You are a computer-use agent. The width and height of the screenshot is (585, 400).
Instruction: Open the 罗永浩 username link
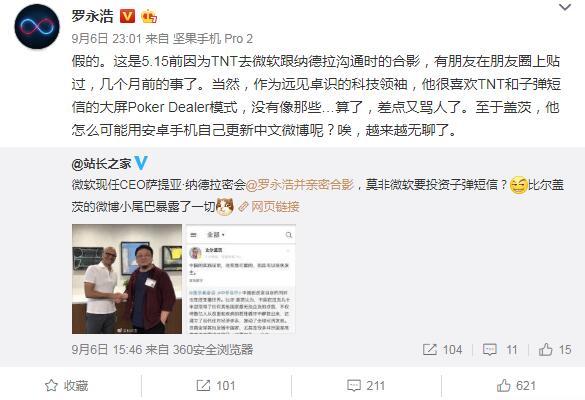pos(93,16)
